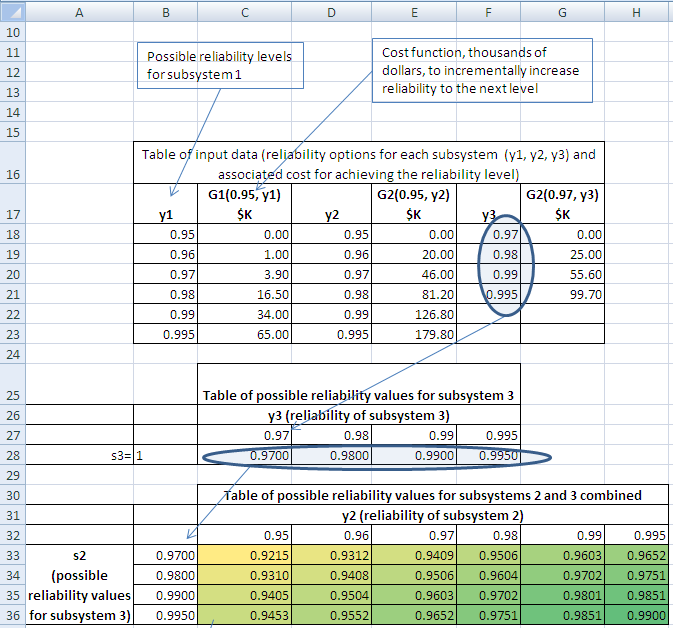Select cell with cost 81.20
673x628 pixels.
[414, 294]
